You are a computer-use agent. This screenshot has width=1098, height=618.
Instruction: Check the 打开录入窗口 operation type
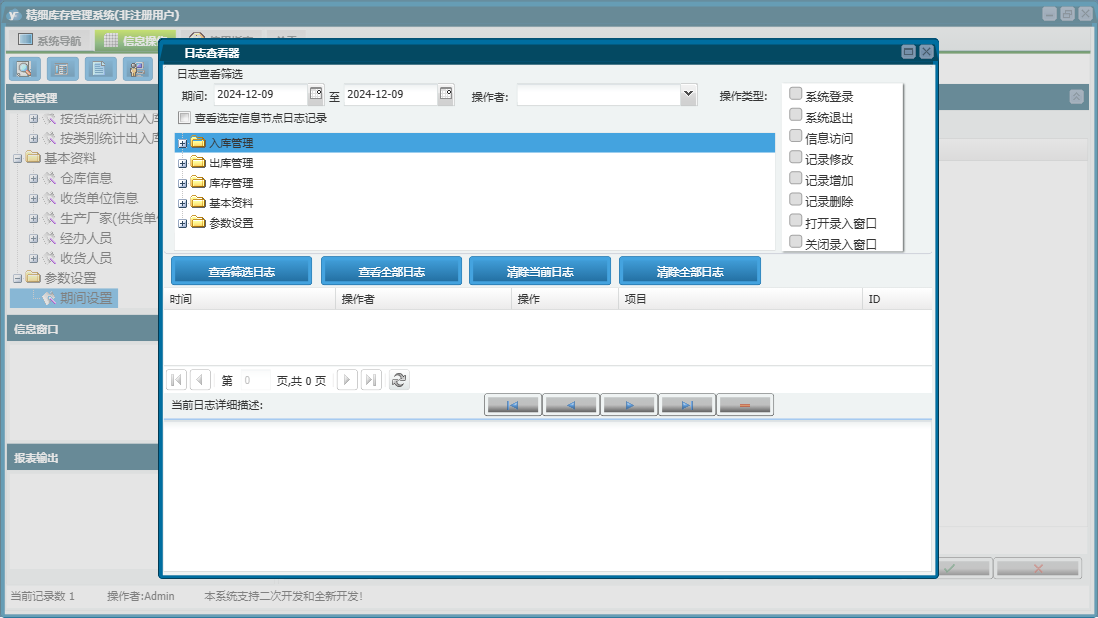coord(795,220)
